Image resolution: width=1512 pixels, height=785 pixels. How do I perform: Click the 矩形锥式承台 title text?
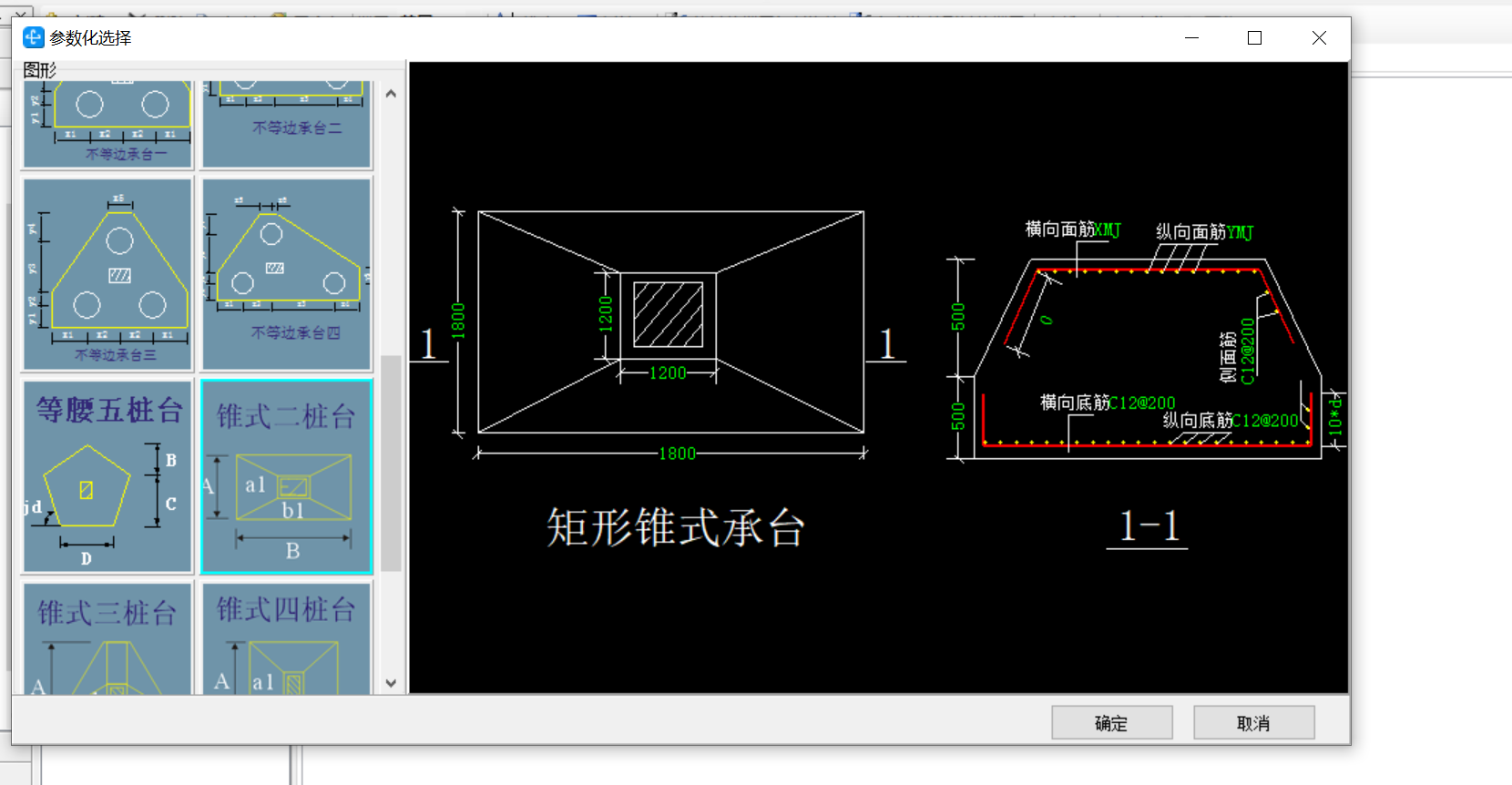[x=676, y=527]
